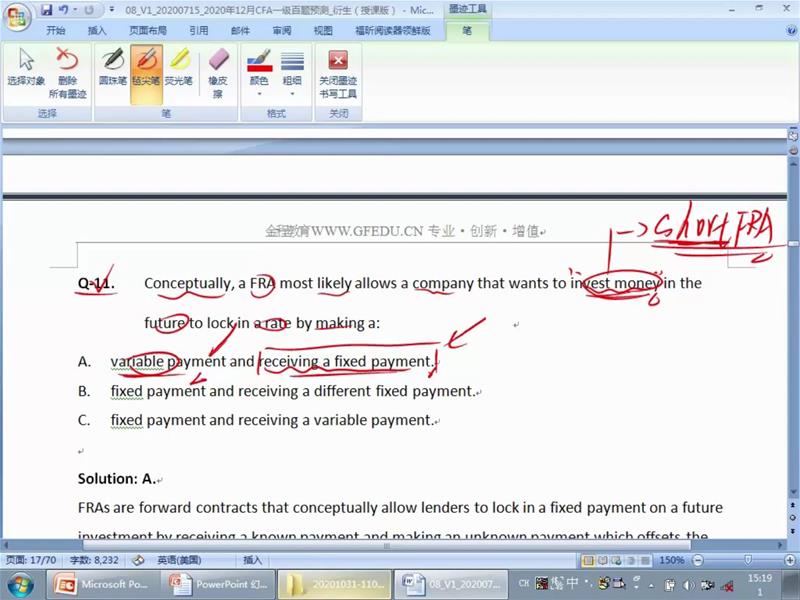800x600 pixels.
Task: Open the 页面布局 ribbon tab
Action: [147, 31]
